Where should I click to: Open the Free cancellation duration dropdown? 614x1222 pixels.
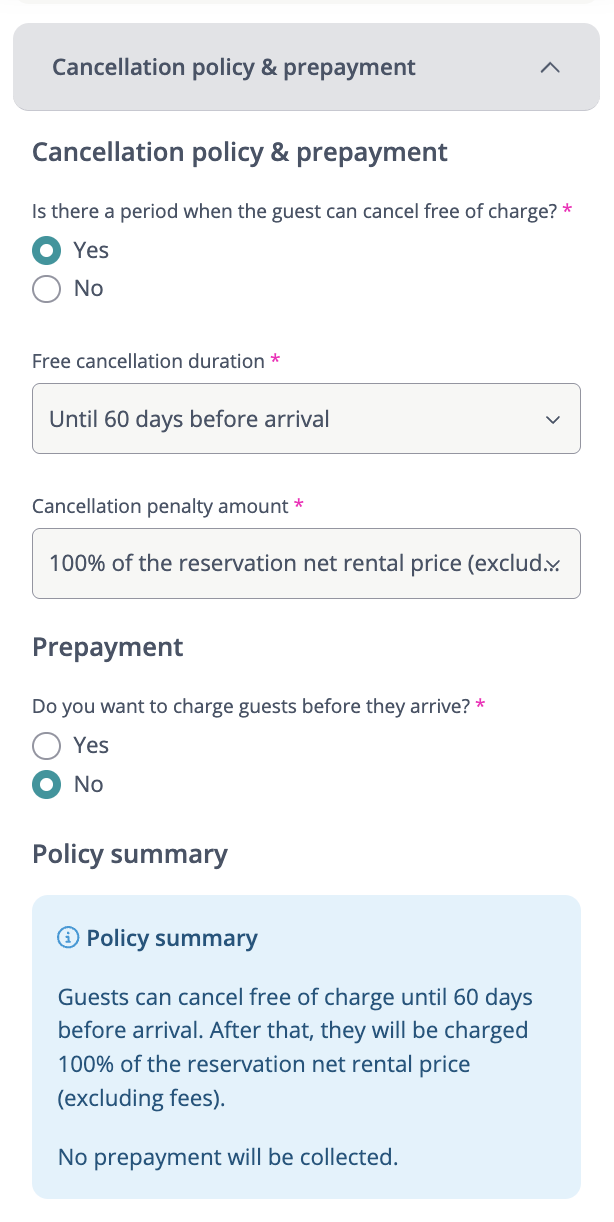(x=306, y=419)
